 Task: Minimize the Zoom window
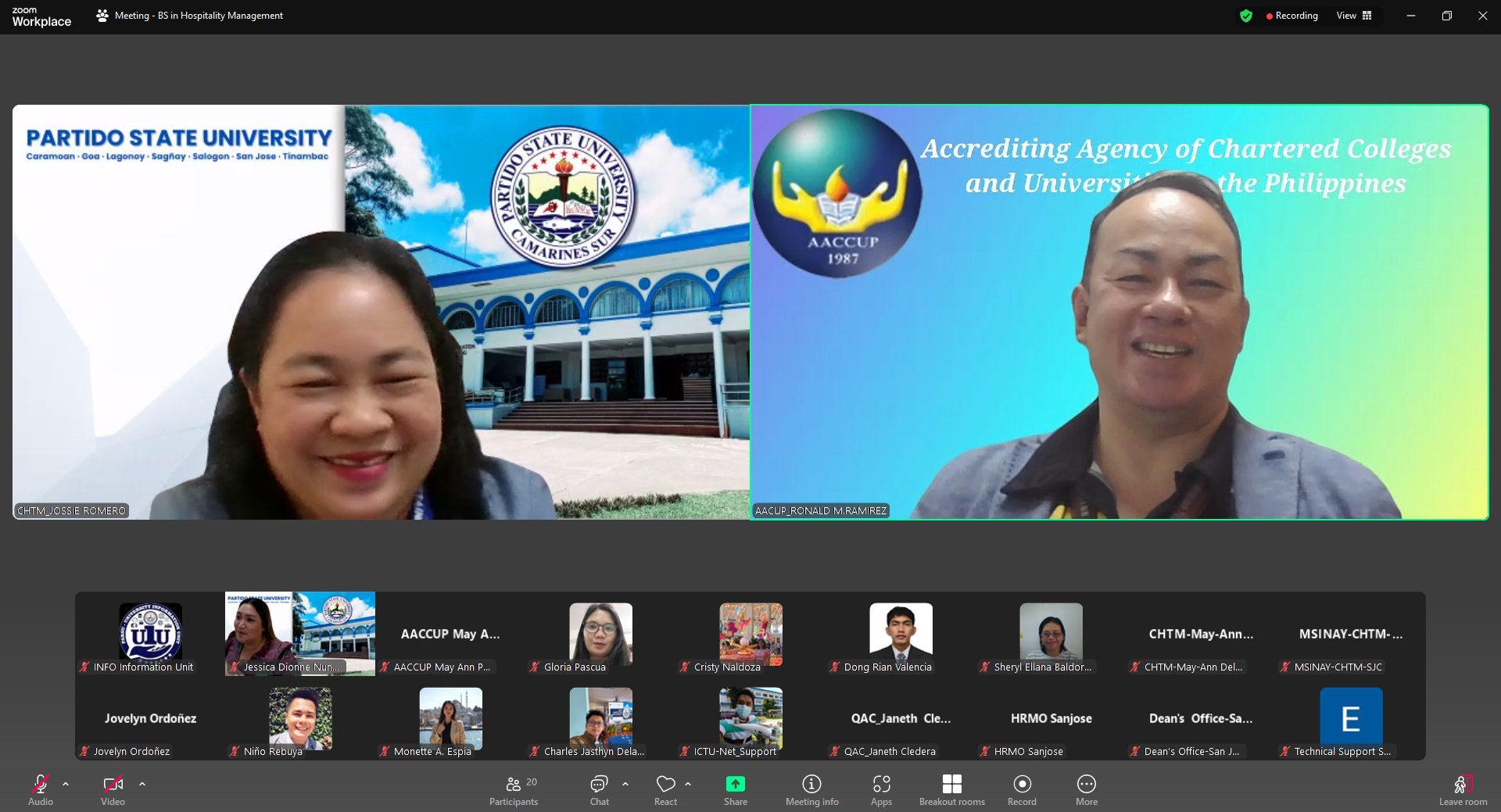tap(1411, 16)
